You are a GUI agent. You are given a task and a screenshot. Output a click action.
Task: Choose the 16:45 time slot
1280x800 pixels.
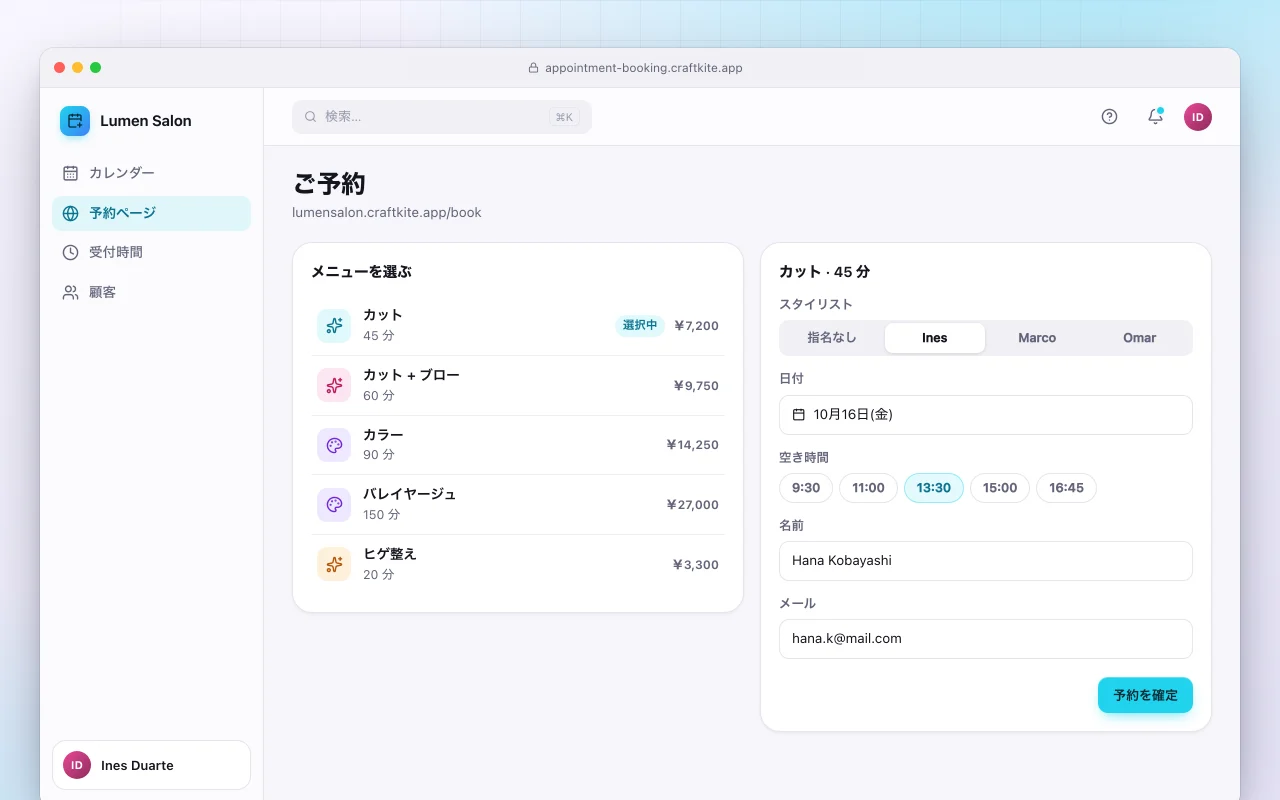(1066, 488)
